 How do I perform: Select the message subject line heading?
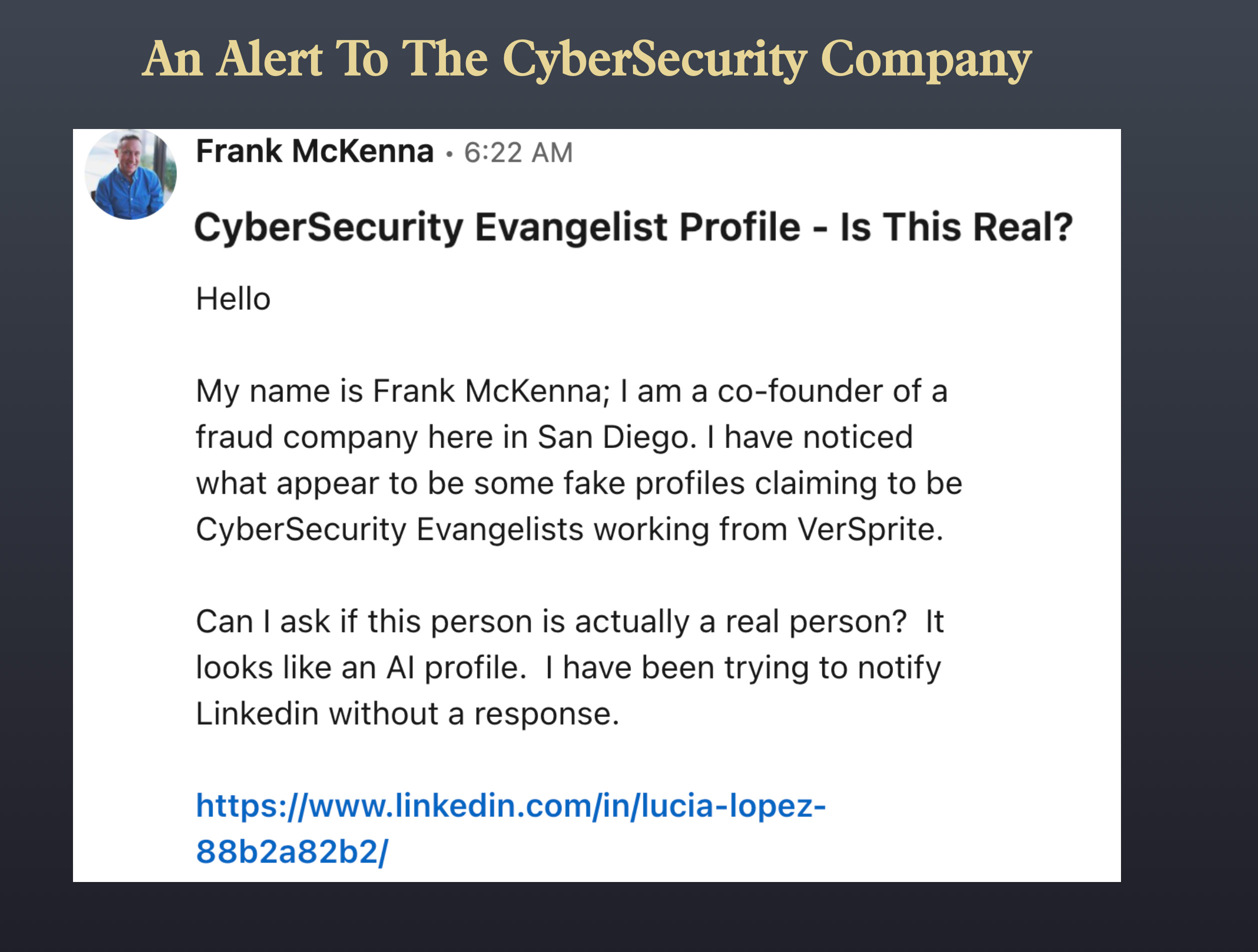[632, 227]
